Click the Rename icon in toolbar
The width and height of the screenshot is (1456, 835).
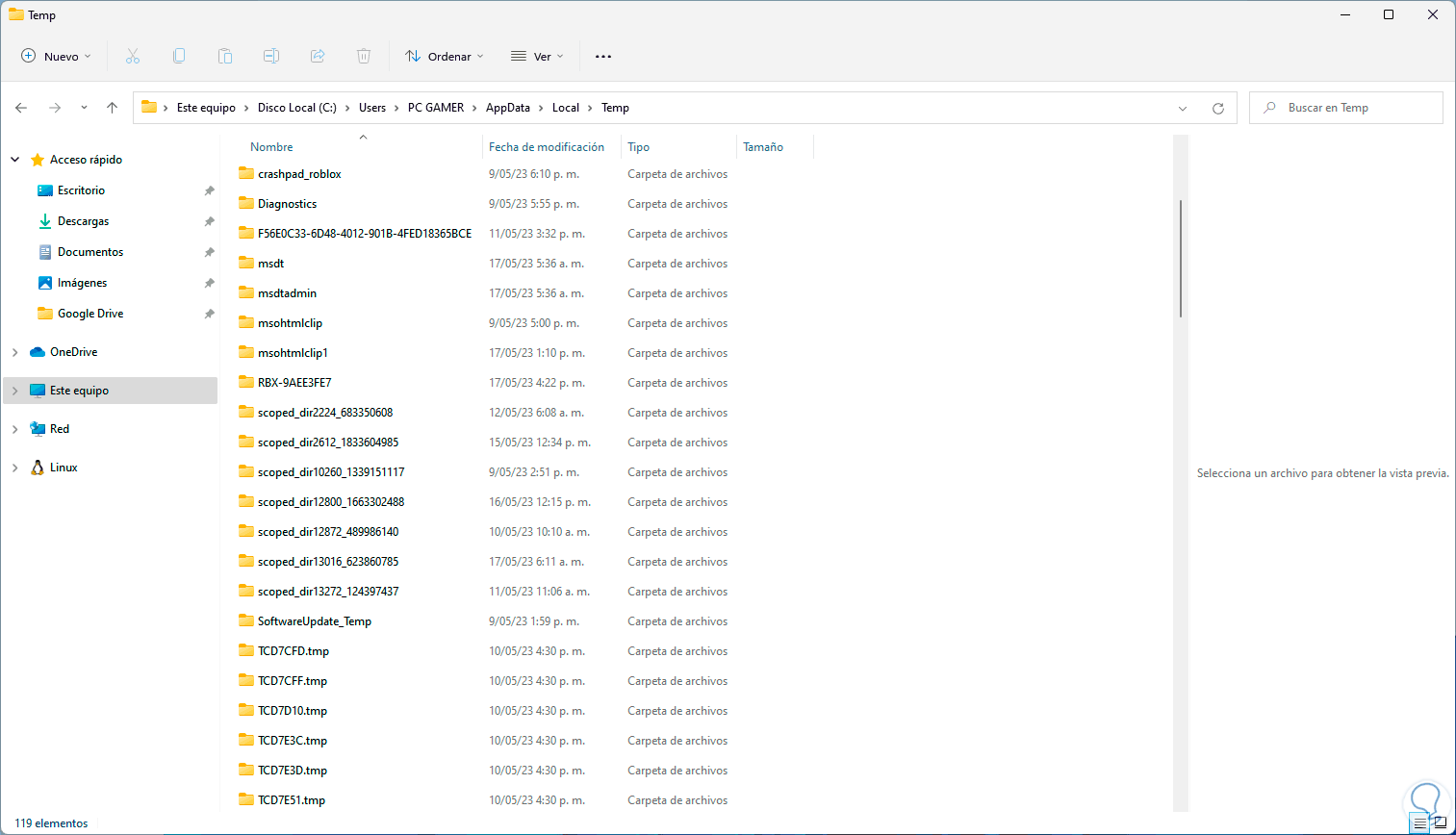tap(271, 57)
